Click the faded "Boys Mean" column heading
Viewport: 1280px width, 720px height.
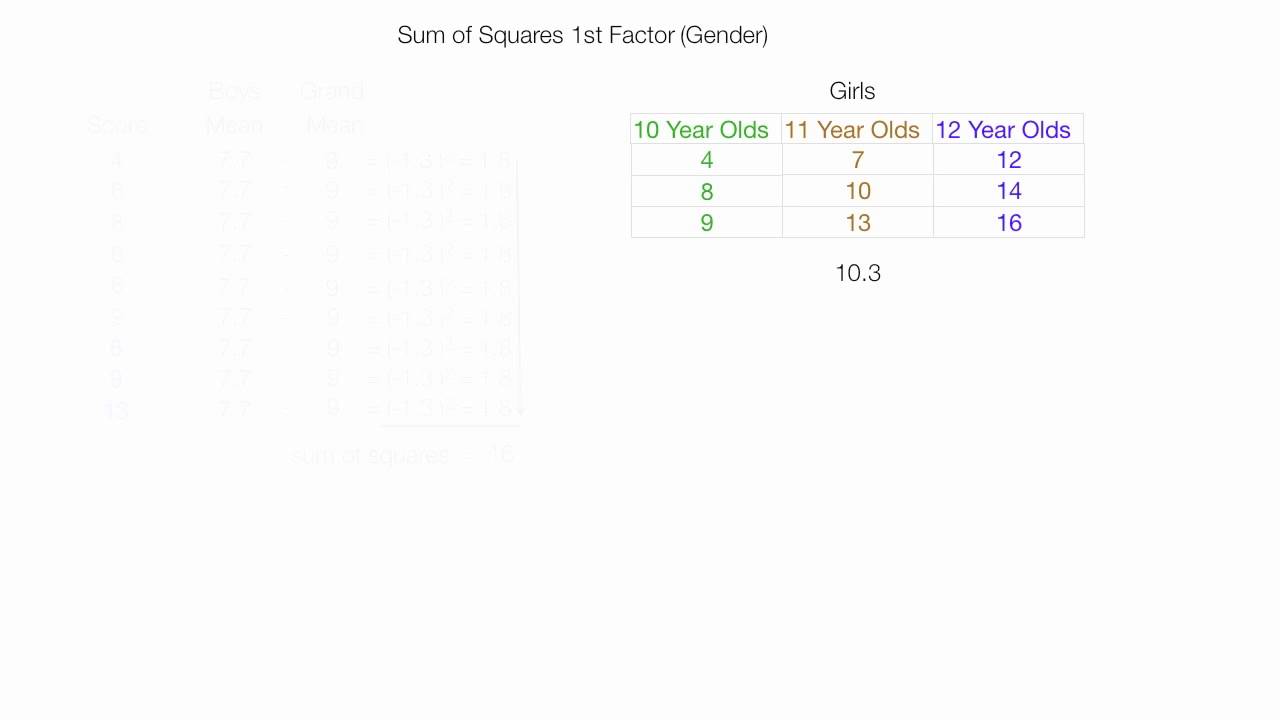point(234,108)
